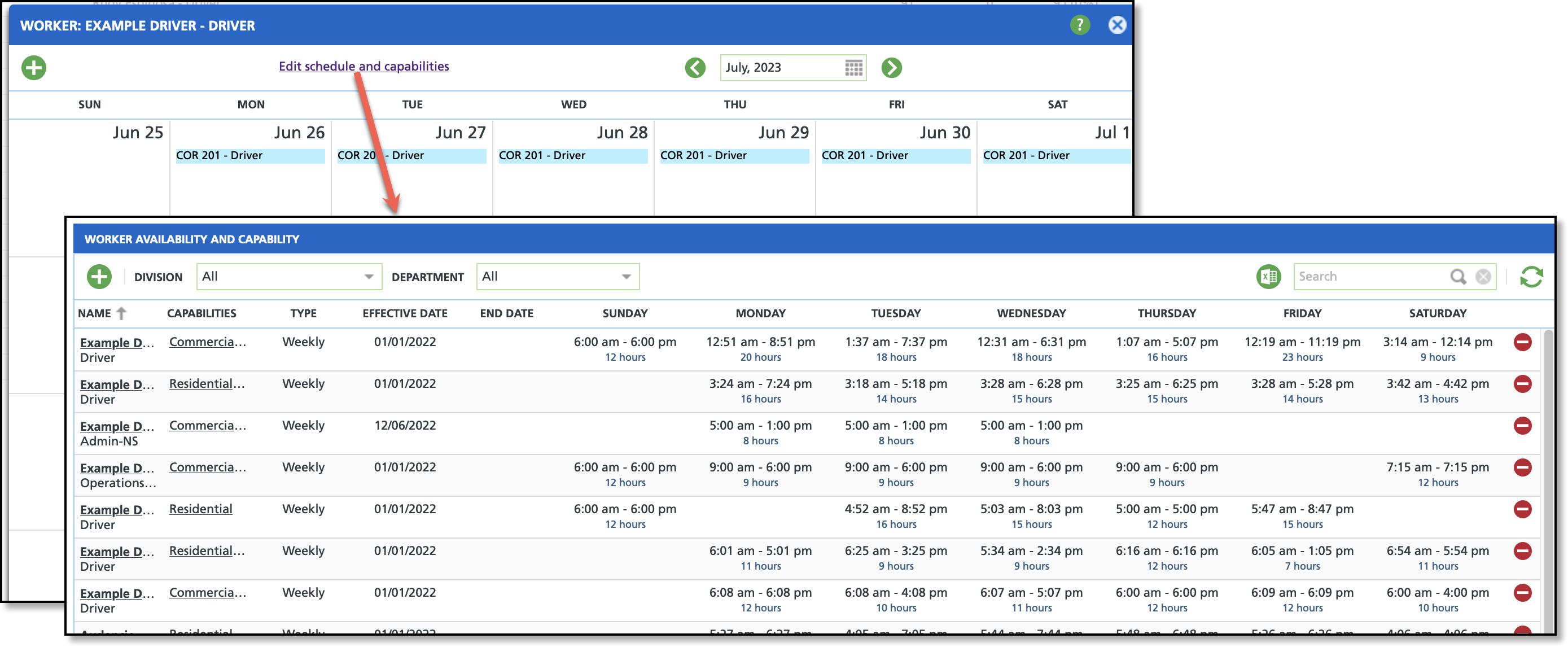This screenshot has width=1568, height=647.
Task: Click Edit schedule and capabilities link
Action: (x=363, y=67)
